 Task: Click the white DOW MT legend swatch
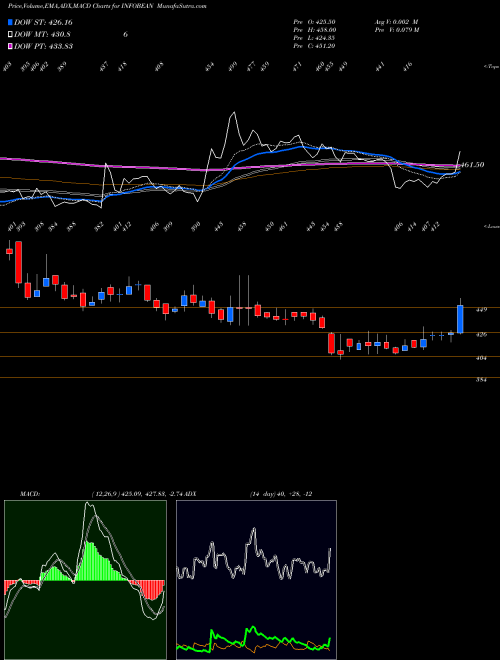click(10, 34)
